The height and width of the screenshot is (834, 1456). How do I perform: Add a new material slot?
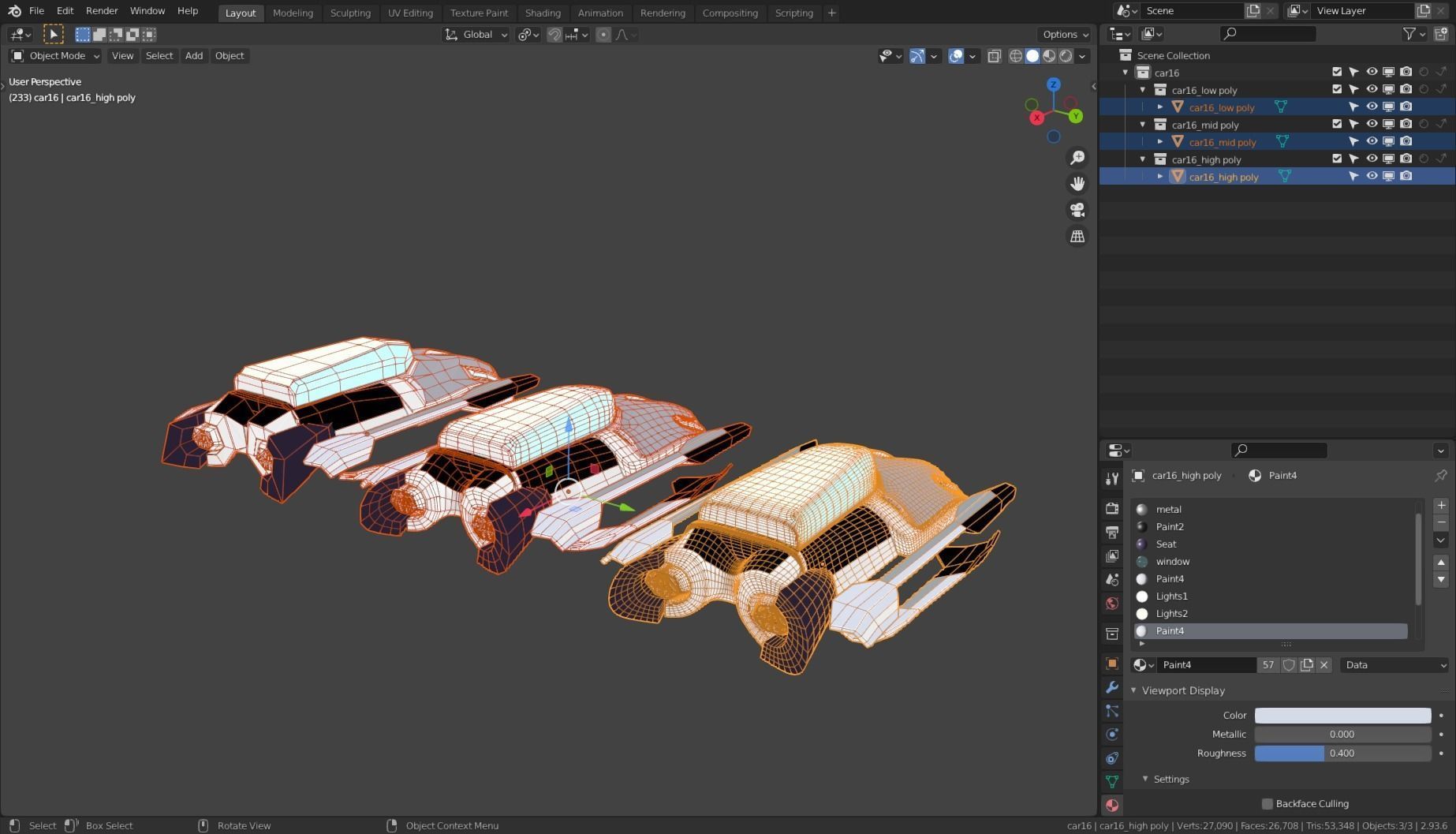click(1441, 506)
